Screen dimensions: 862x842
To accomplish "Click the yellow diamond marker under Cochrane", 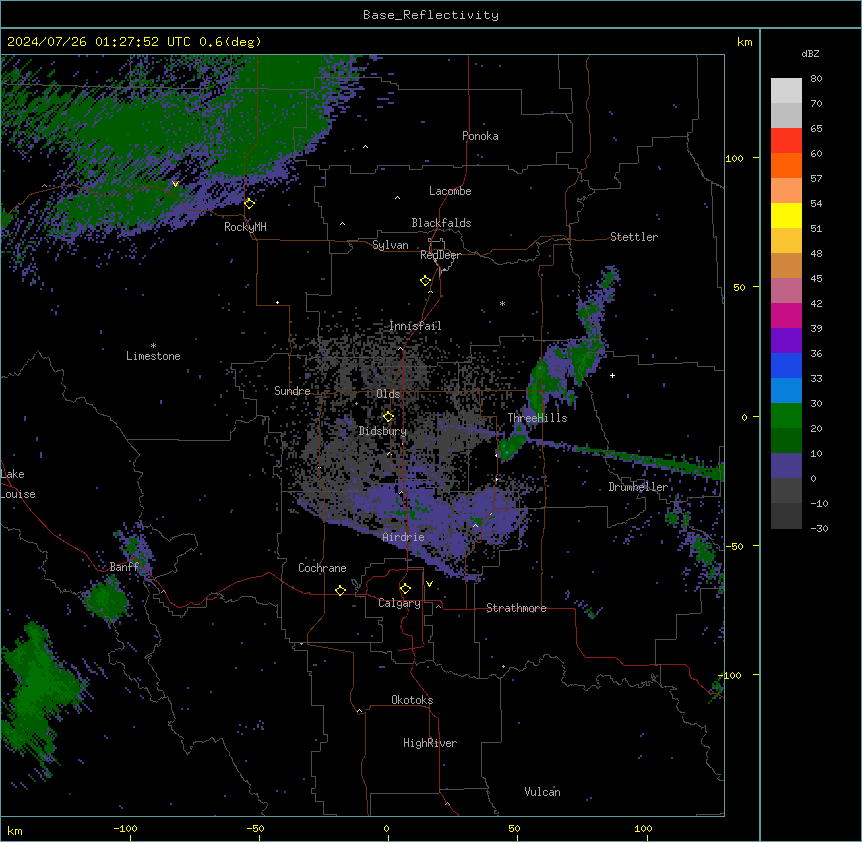I will click(x=340, y=590).
